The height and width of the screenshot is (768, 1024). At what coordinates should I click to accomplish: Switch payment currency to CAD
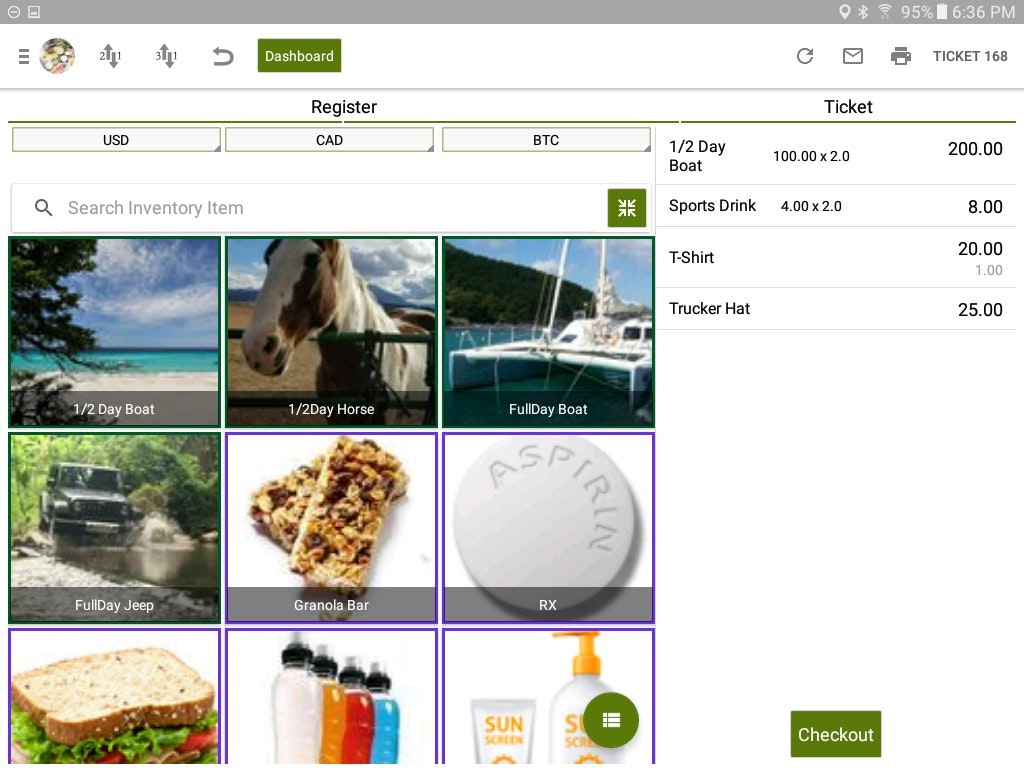tap(329, 139)
